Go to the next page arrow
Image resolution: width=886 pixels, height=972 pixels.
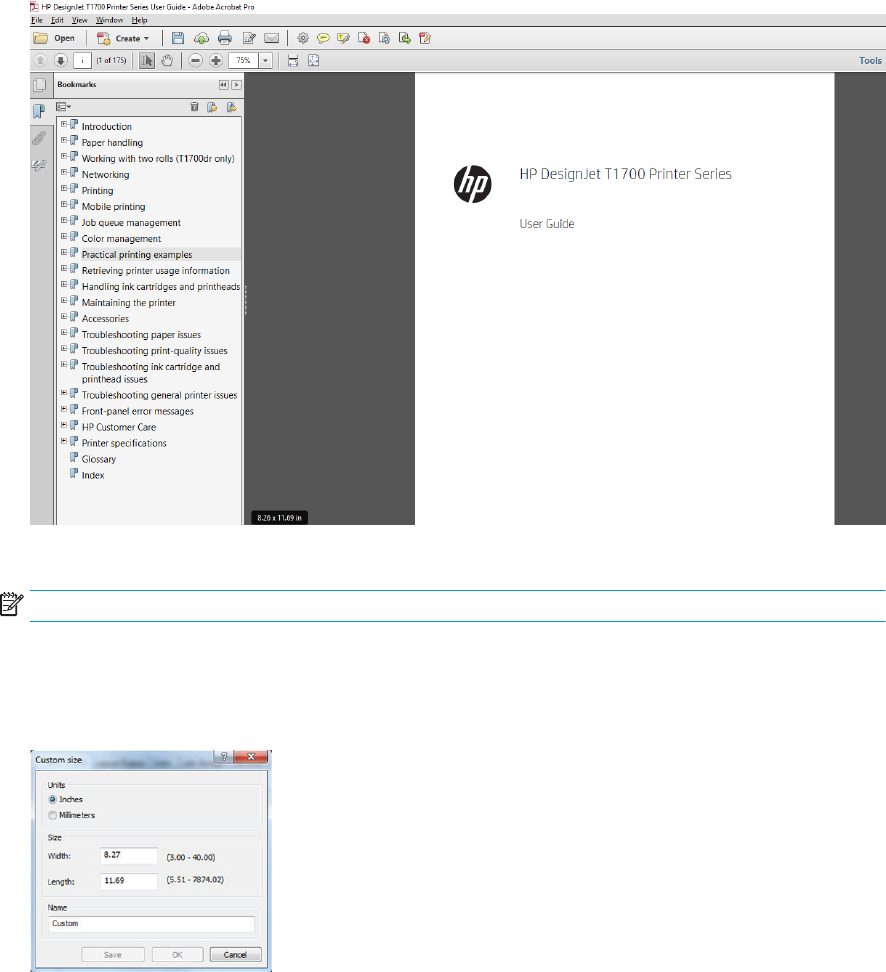pos(61,61)
